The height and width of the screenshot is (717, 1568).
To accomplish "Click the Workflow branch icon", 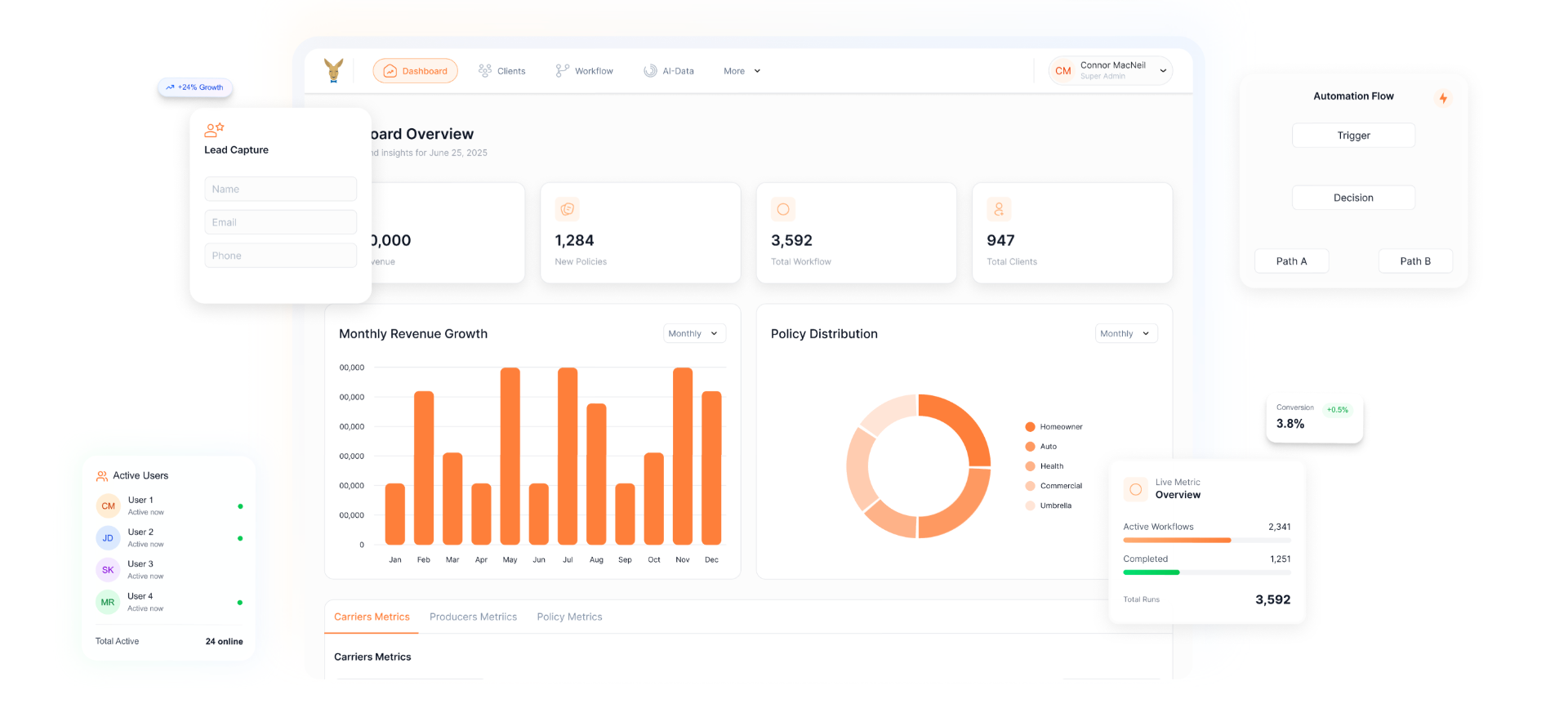I will (563, 71).
